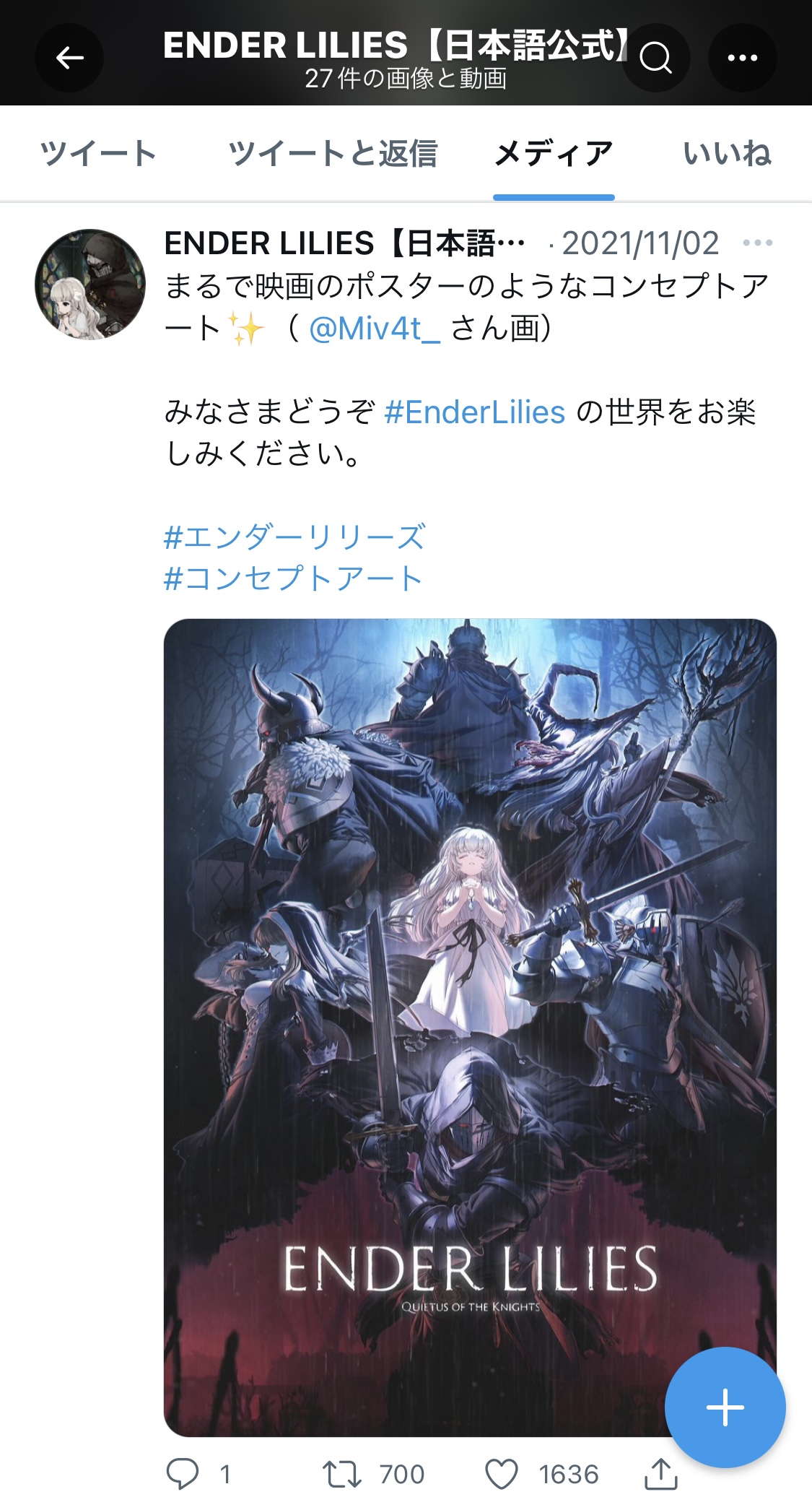The height and width of the screenshot is (1510, 812).
Task: Switch to the ツイート tab
Action: [98, 154]
